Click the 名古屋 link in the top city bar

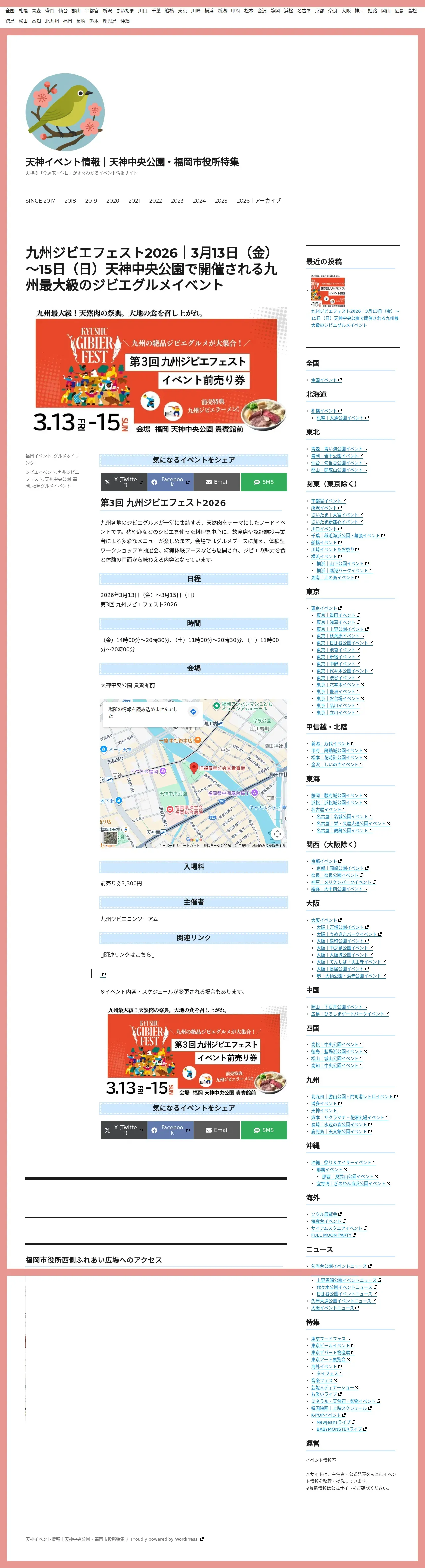pos(304,10)
